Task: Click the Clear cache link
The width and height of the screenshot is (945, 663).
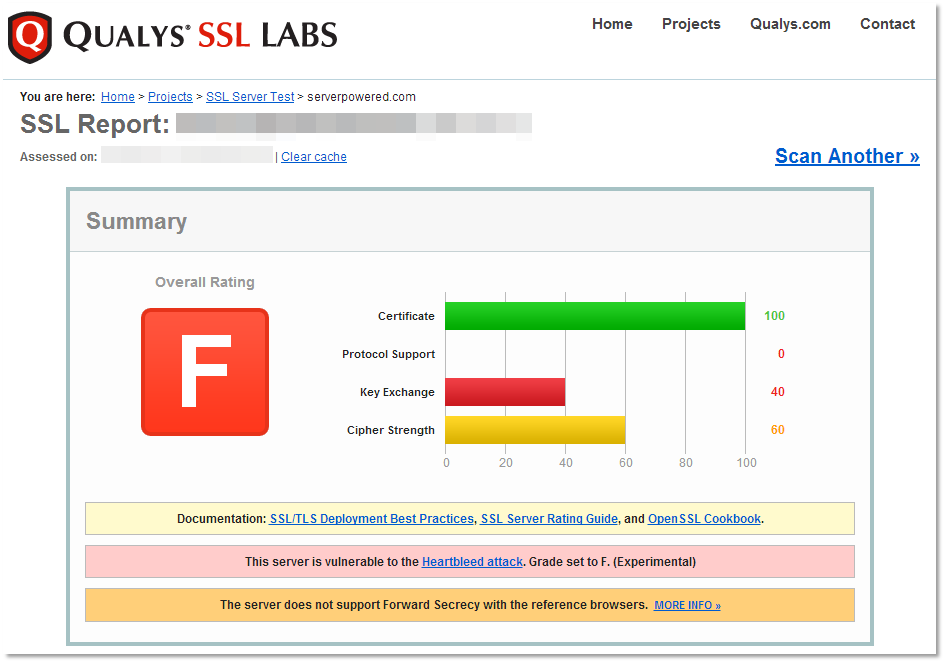Action: 313,157
